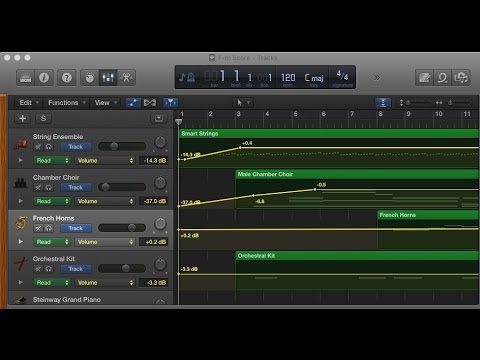Open Quick Help question mark button
Viewport: 480px width, 360px height.
(x=67, y=78)
